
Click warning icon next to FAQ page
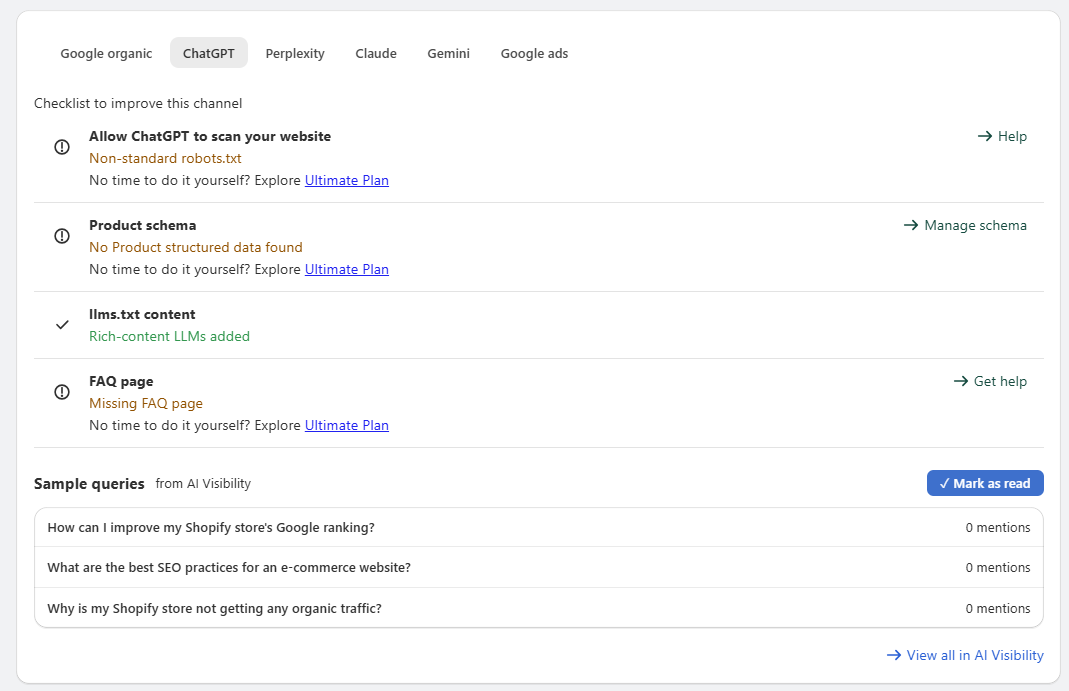(x=62, y=392)
